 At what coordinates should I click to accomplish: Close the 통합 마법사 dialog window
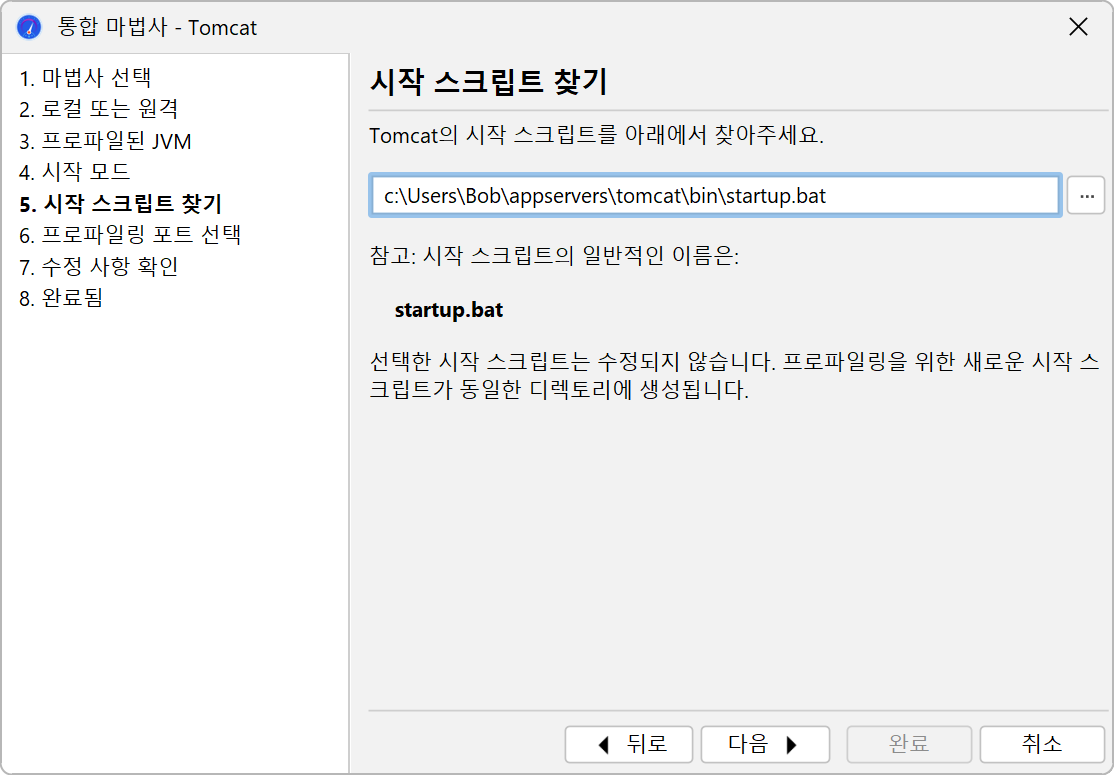(x=1078, y=27)
